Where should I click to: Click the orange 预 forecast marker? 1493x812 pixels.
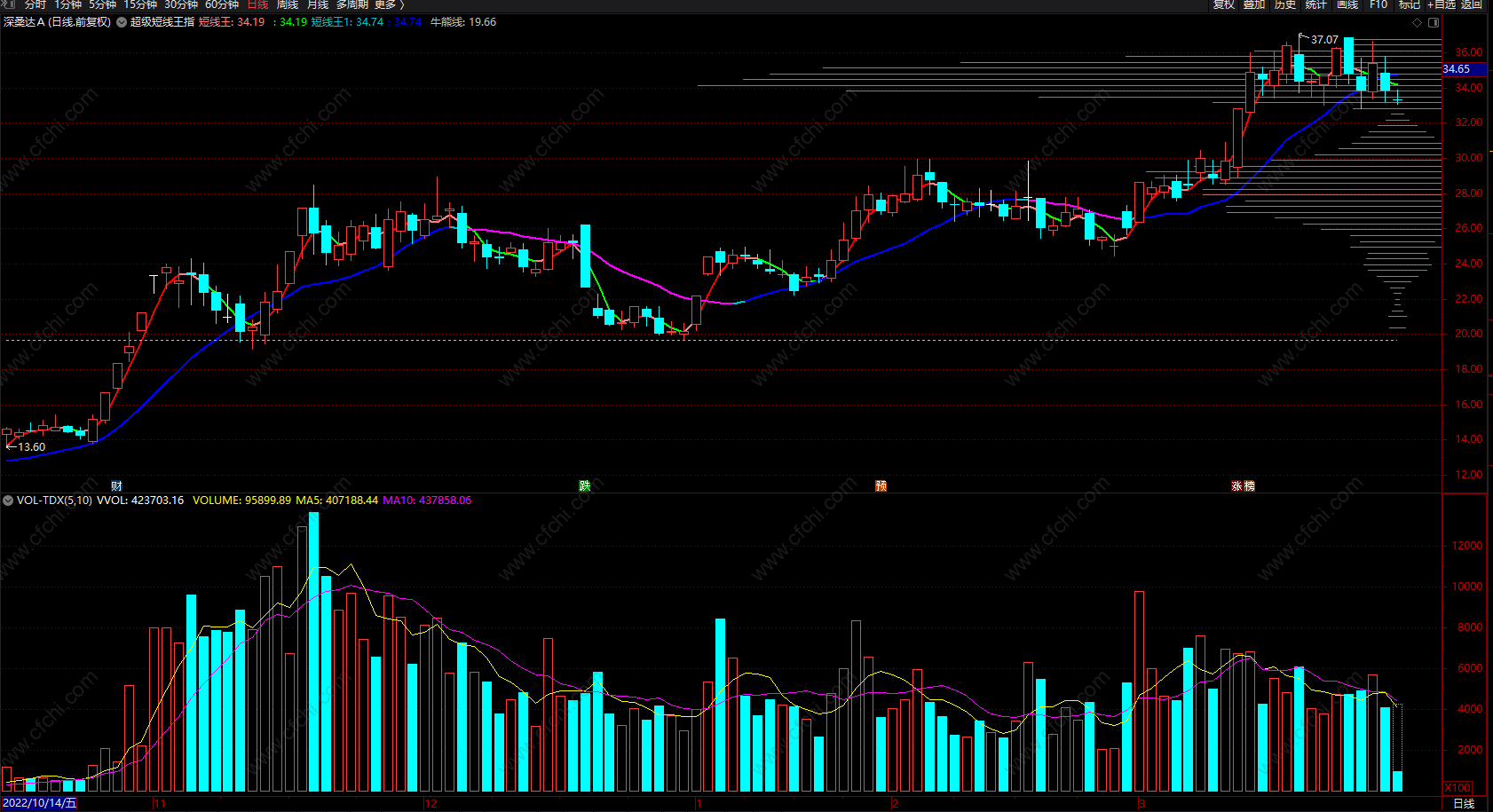click(881, 485)
